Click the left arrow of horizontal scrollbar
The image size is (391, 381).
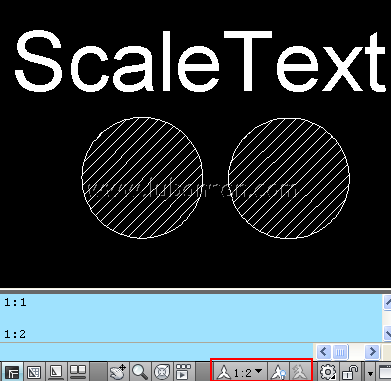click(x=323, y=352)
